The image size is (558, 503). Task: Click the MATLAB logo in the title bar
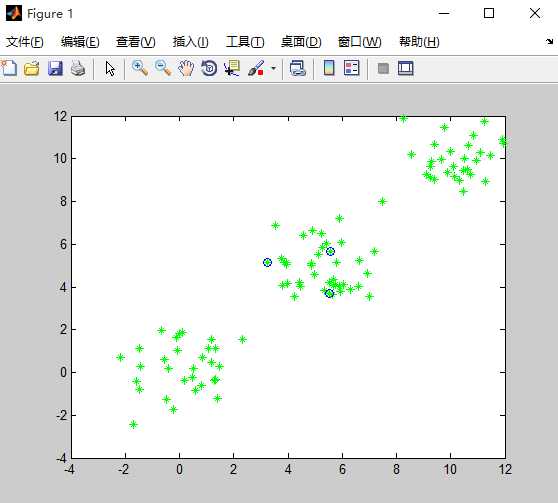tap(14, 14)
